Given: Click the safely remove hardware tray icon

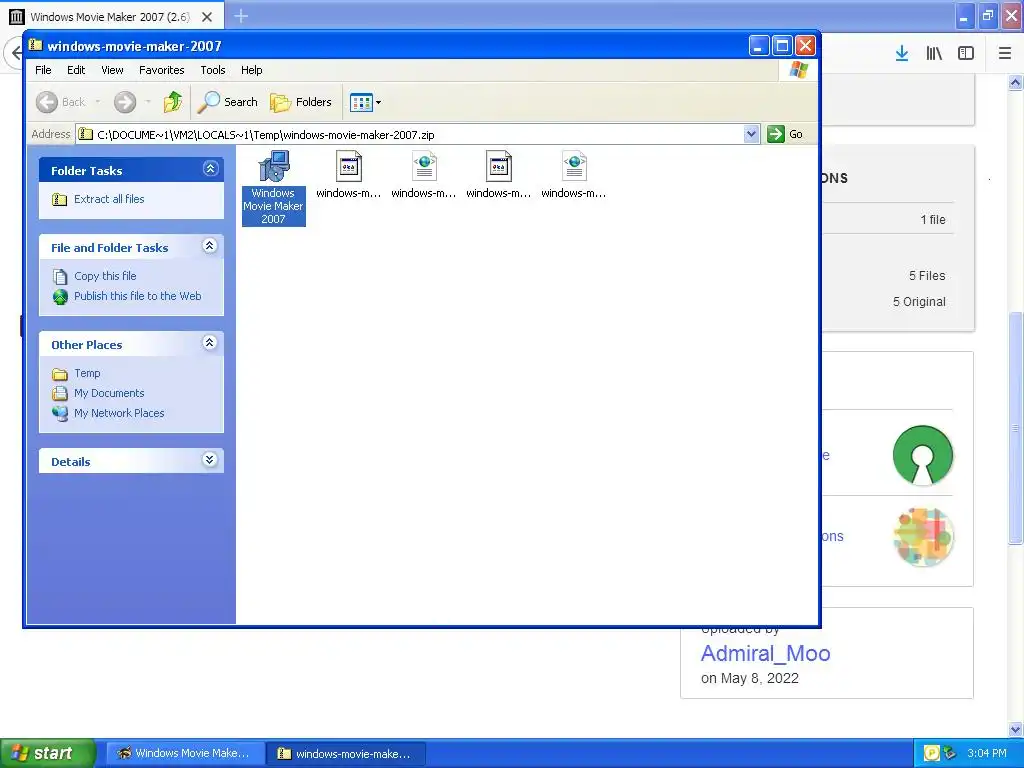Looking at the screenshot, I should pos(950,753).
